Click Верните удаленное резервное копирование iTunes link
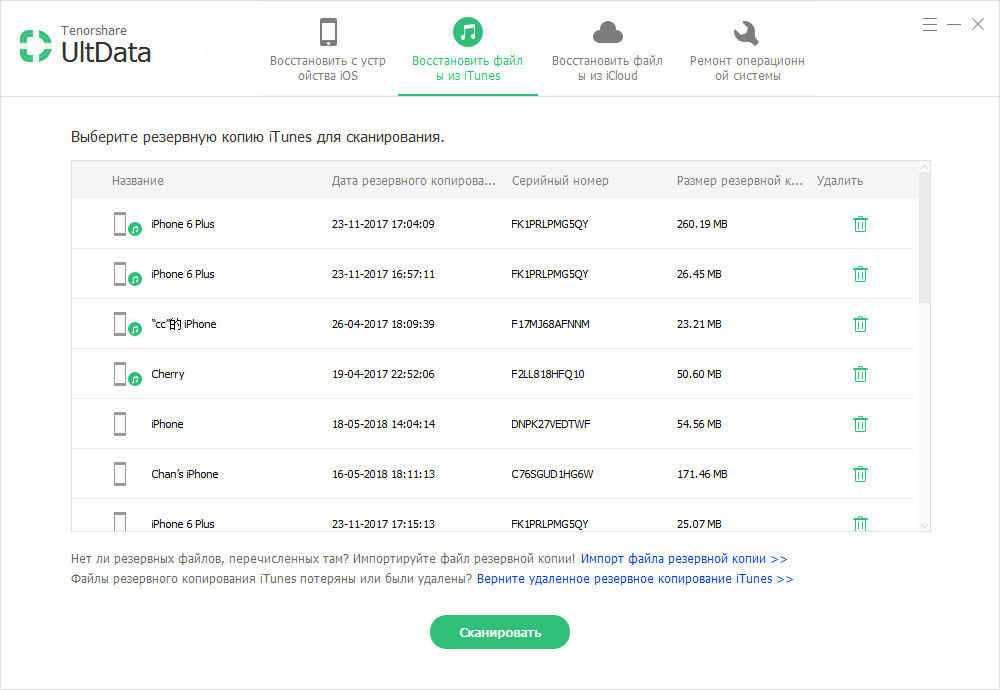 634,579
